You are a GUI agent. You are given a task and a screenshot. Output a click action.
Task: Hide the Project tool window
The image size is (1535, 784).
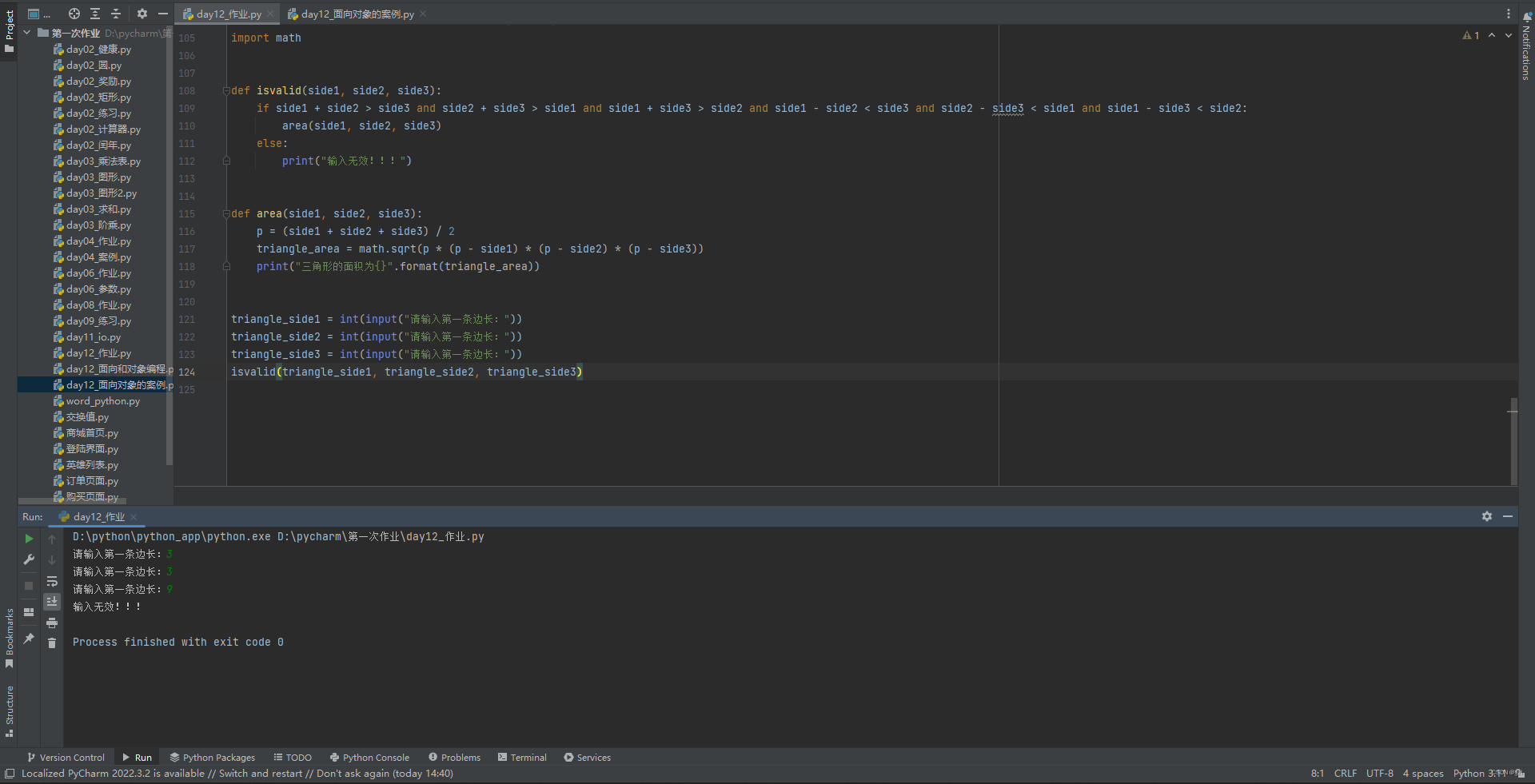163,14
